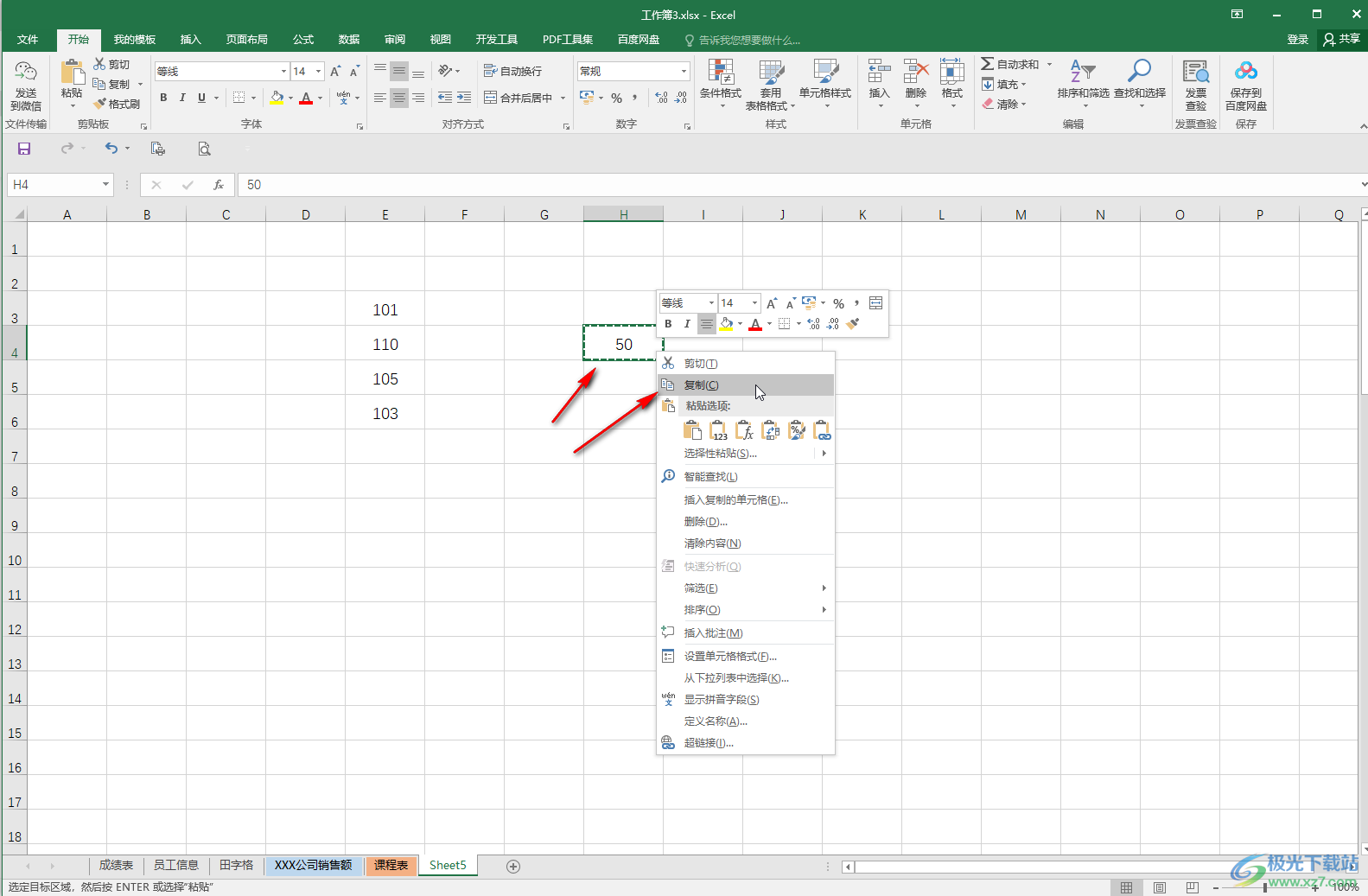
Task: Open Print Preview from the quick access toolbar
Action: point(204,149)
